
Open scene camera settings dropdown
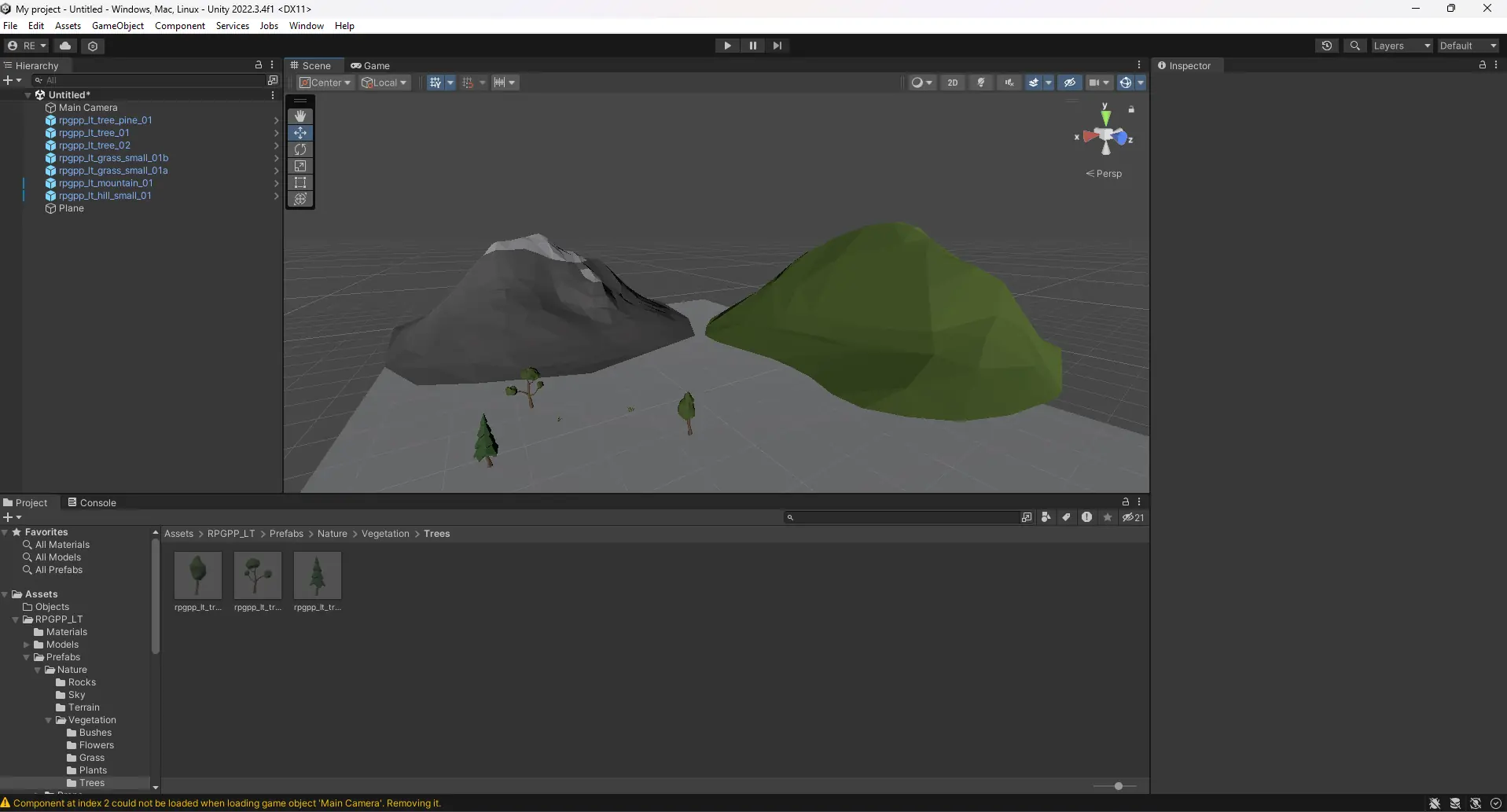(1099, 83)
